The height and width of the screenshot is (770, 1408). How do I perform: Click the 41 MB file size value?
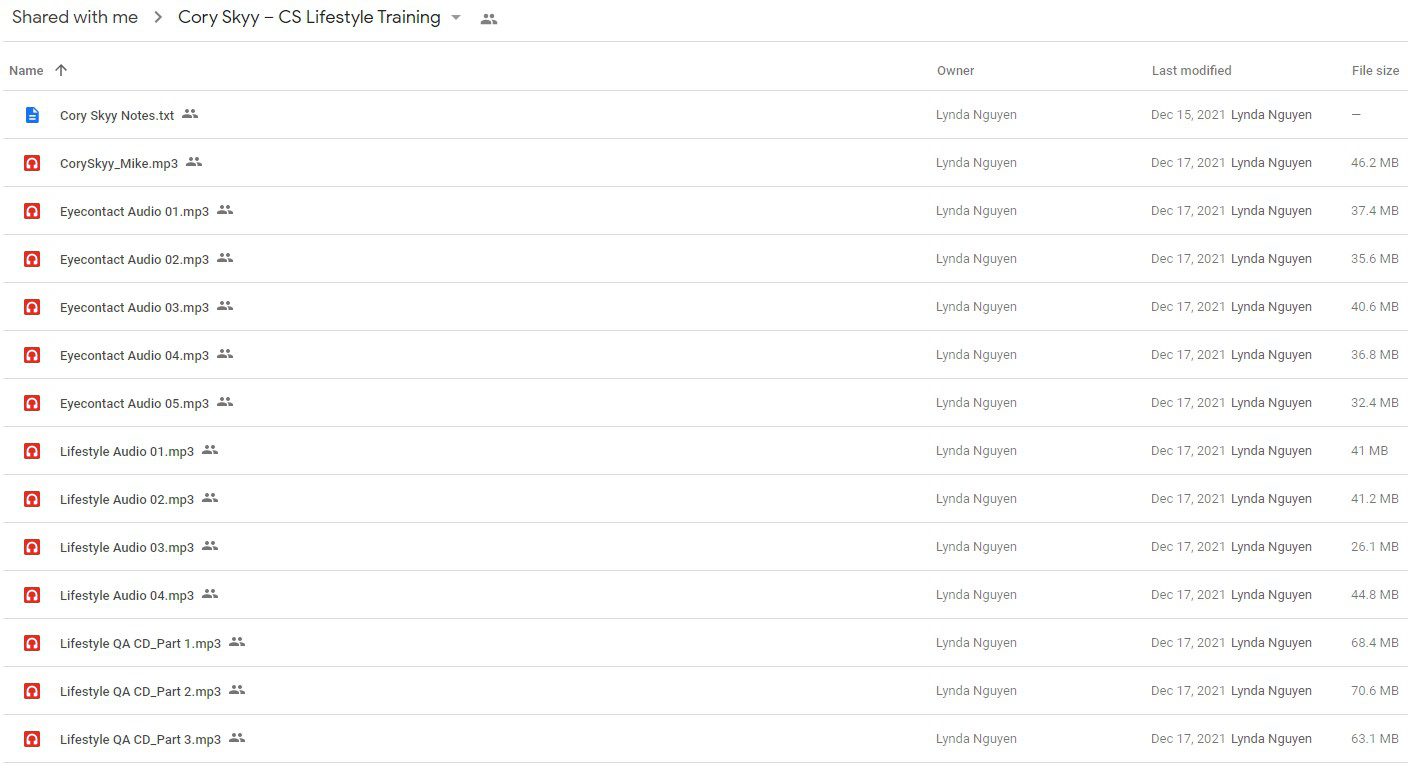coord(1369,451)
